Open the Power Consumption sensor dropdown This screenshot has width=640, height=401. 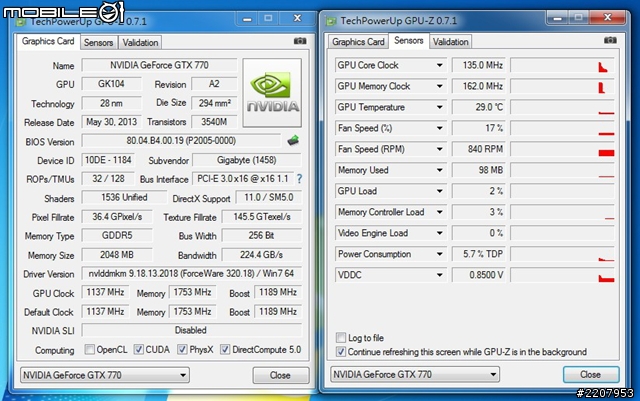(440, 254)
